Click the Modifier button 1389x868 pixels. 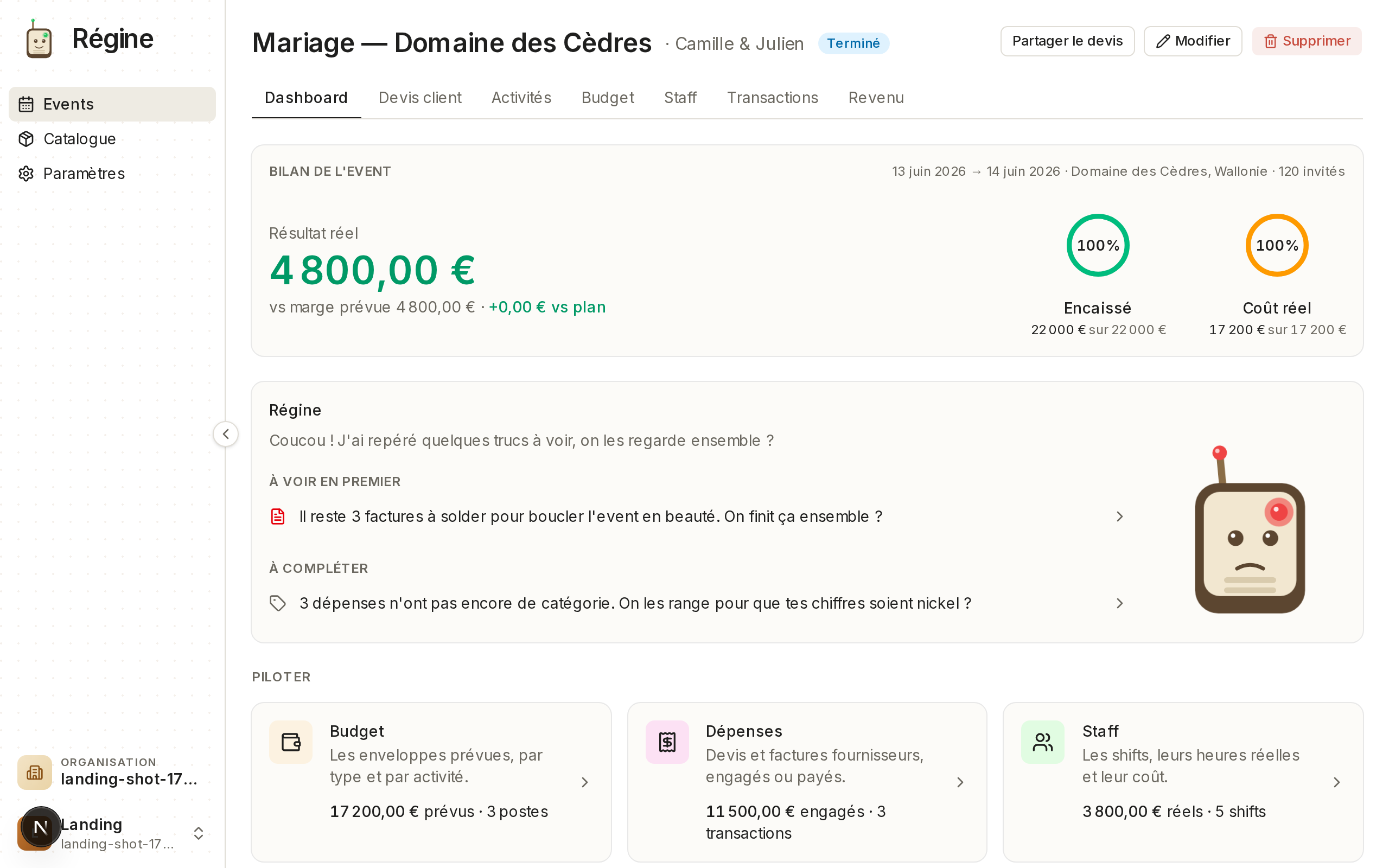(1193, 41)
